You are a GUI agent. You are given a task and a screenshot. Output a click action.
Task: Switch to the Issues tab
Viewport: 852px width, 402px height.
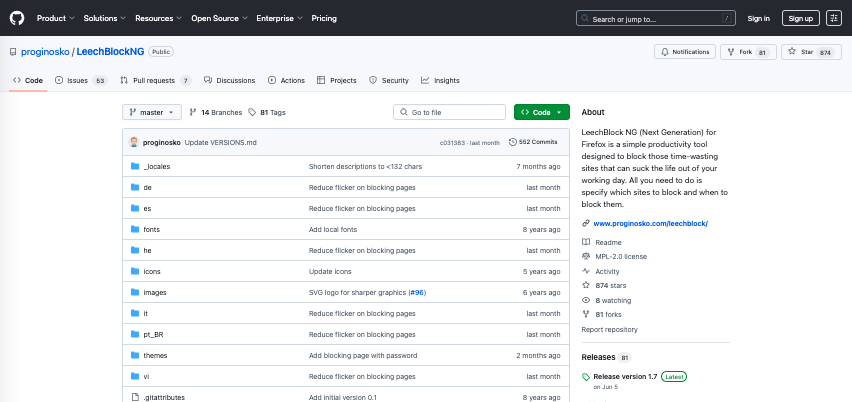(81, 80)
